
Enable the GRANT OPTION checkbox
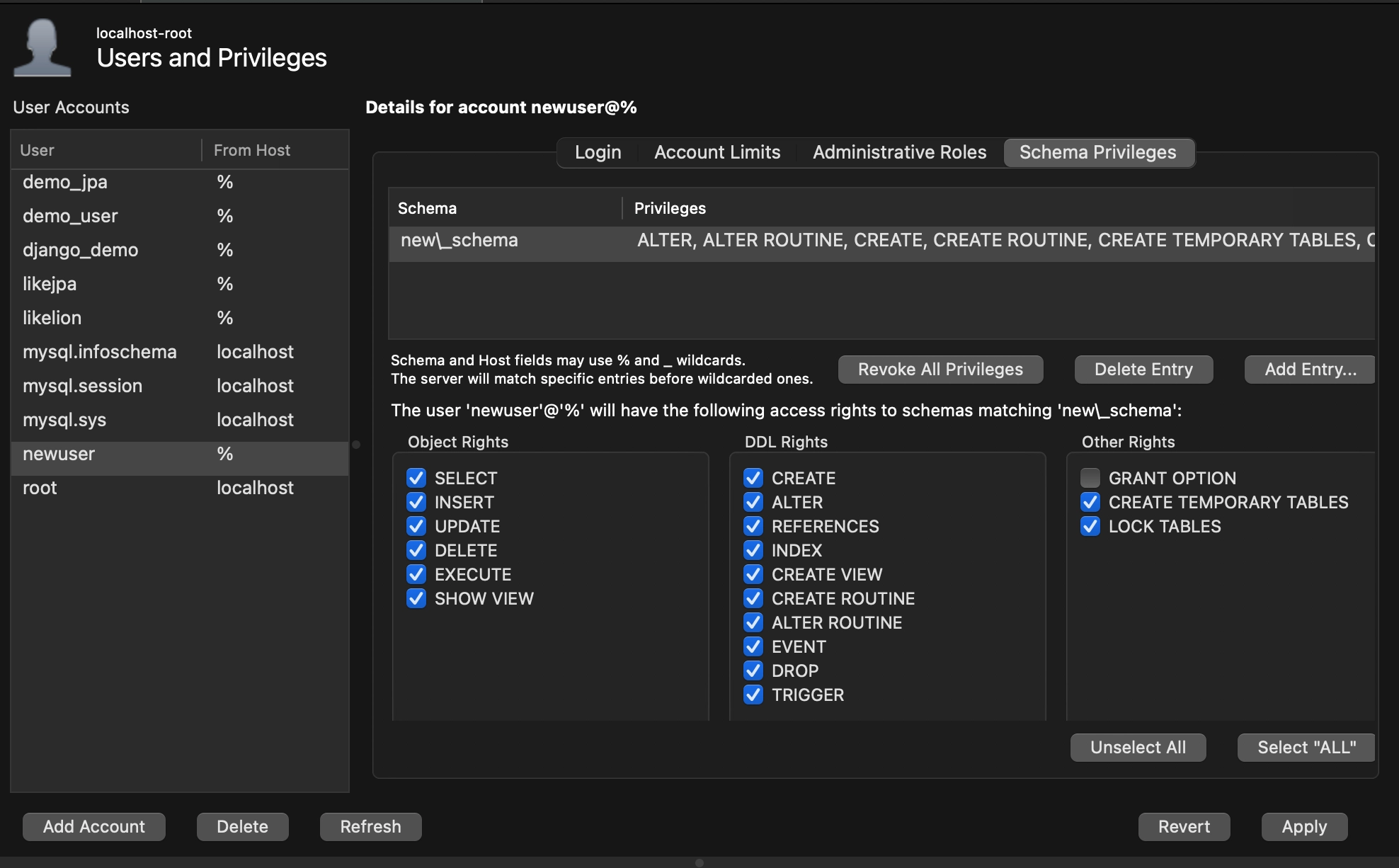tap(1090, 478)
